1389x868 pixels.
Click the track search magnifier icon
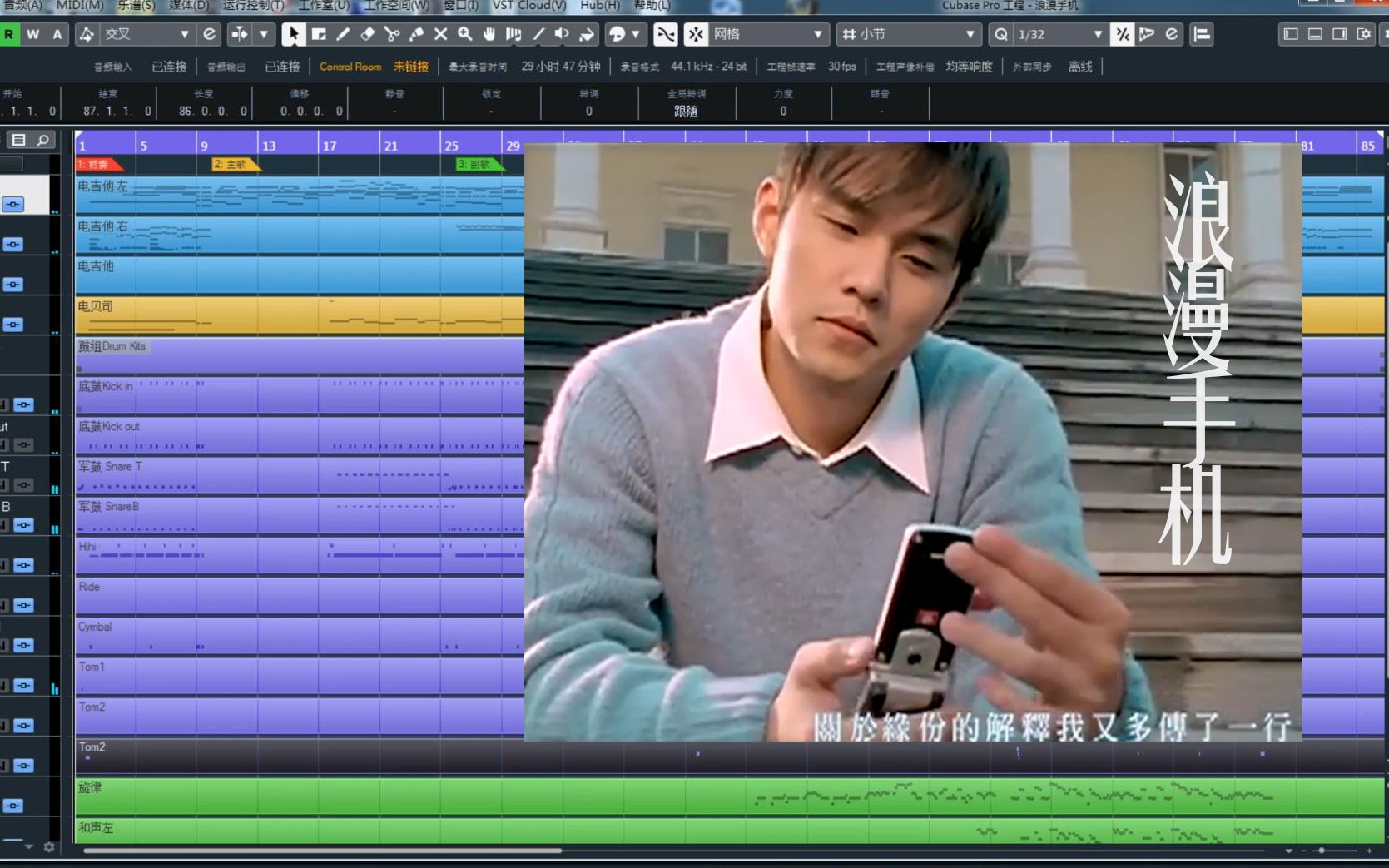42,140
